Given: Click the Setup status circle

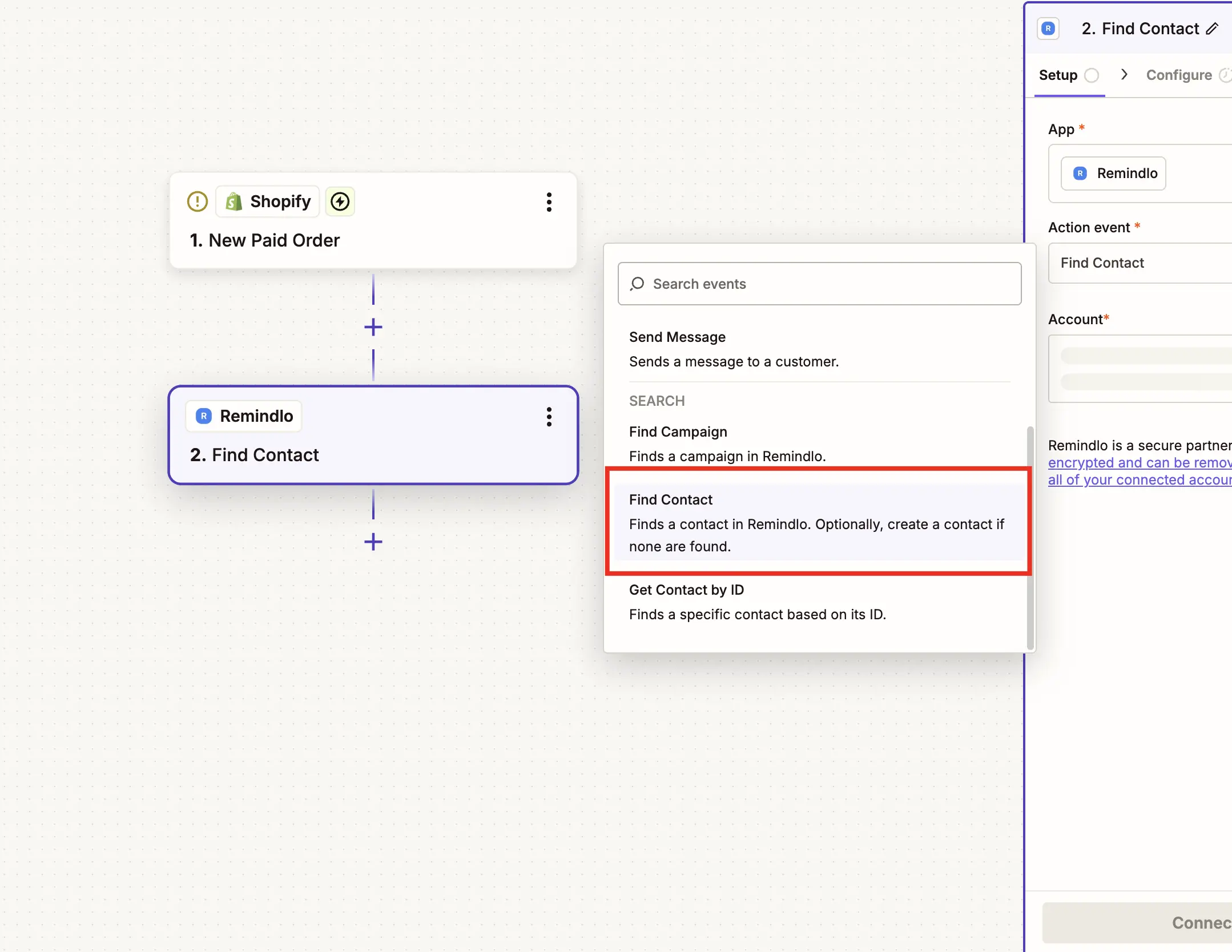Looking at the screenshot, I should click(x=1092, y=75).
